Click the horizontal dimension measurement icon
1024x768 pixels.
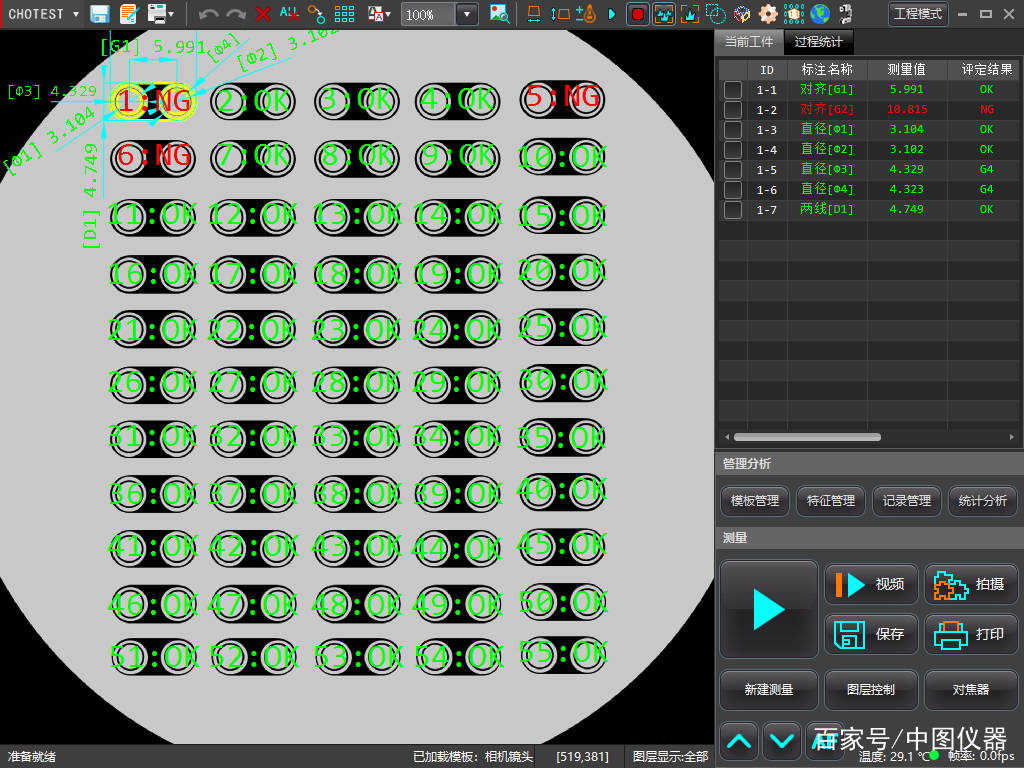(x=534, y=14)
